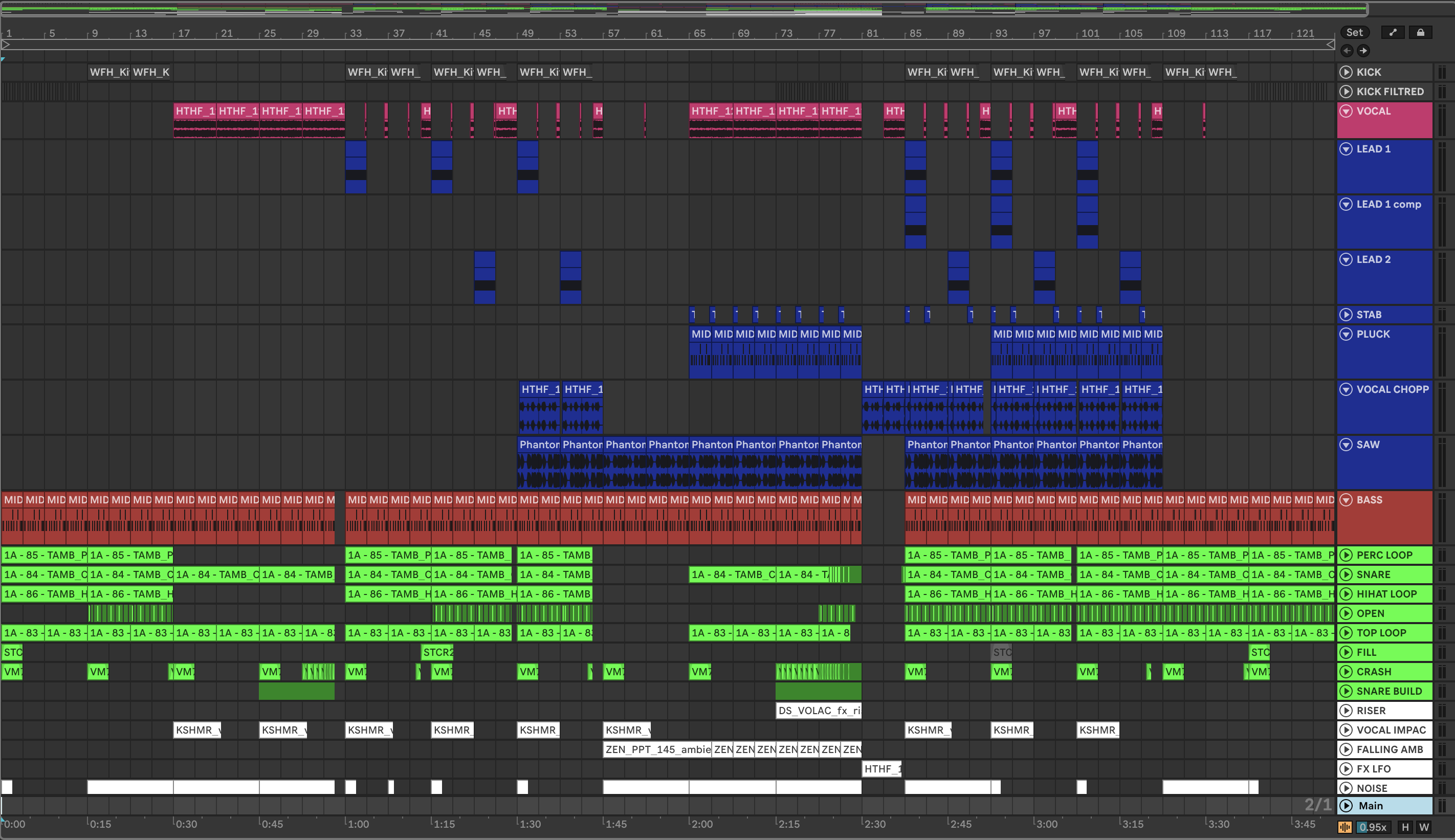This screenshot has height=840, width=1455.
Task: Fold the BASS track
Action: click(1346, 500)
